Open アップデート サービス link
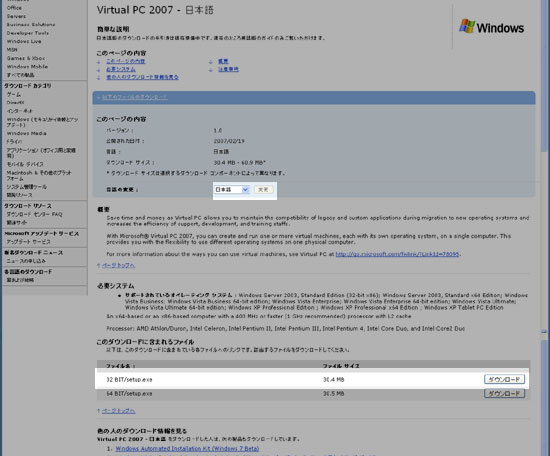This screenshot has height=456, width=550. pos(28,242)
